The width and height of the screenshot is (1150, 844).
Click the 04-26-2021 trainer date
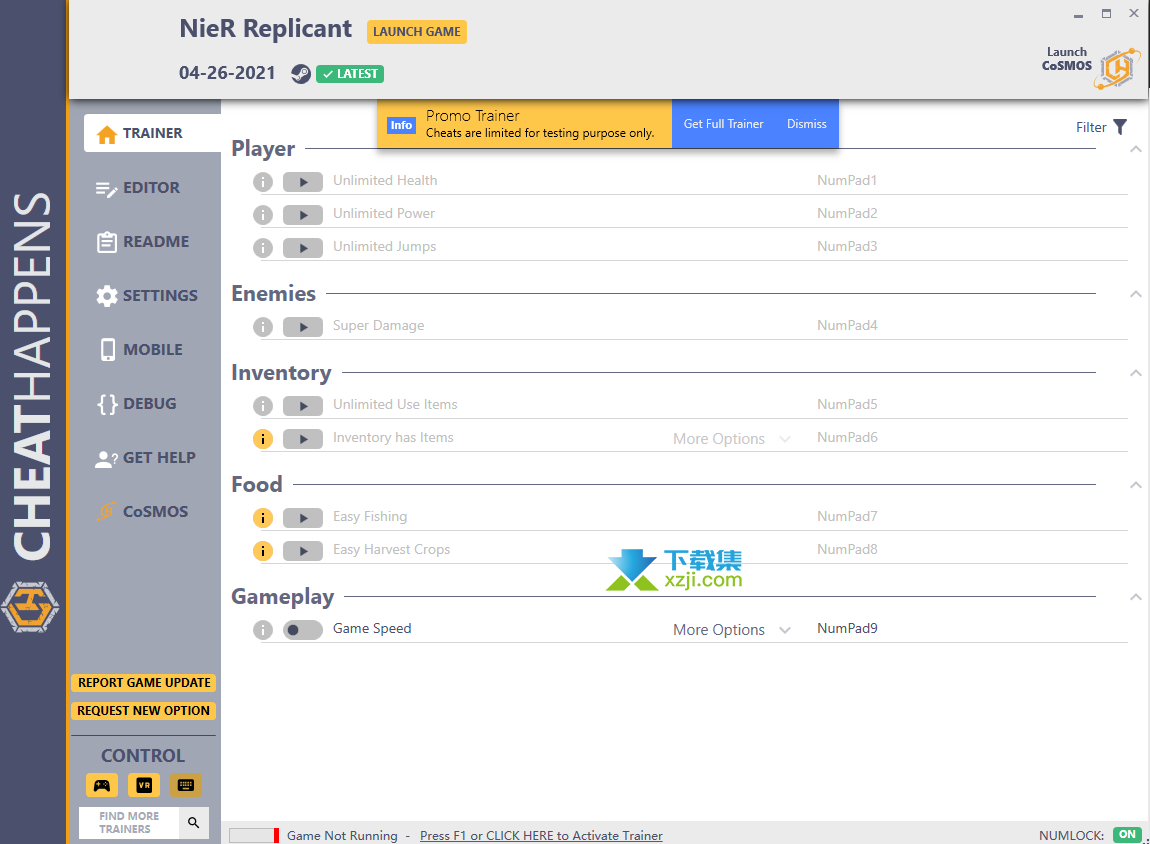click(227, 73)
